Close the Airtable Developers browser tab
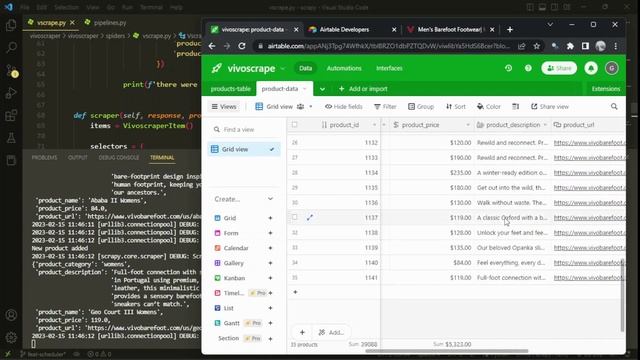 point(394,29)
